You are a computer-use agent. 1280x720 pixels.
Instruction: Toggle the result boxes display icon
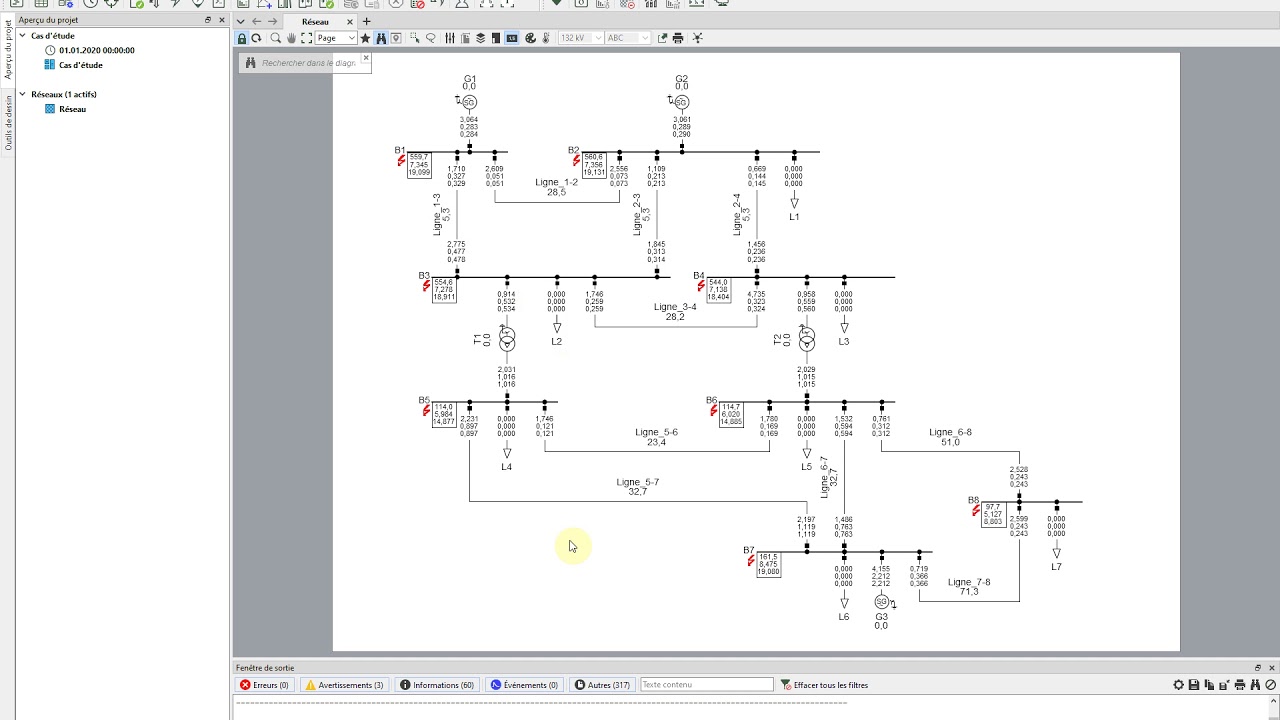tap(511, 38)
